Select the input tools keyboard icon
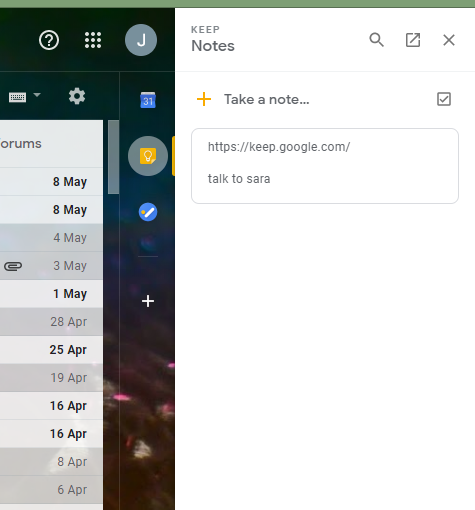This screenshot has width=475, height=510. (17, 97)
